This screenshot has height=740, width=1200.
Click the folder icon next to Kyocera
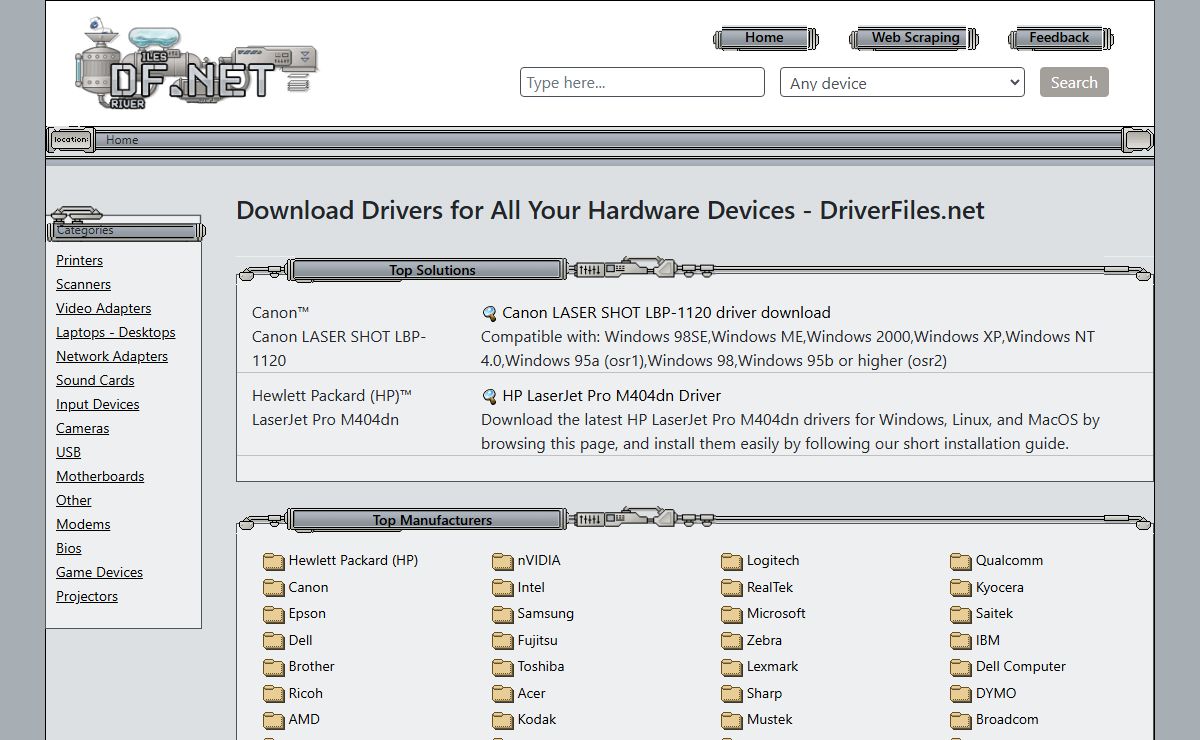tap(961, 588)
